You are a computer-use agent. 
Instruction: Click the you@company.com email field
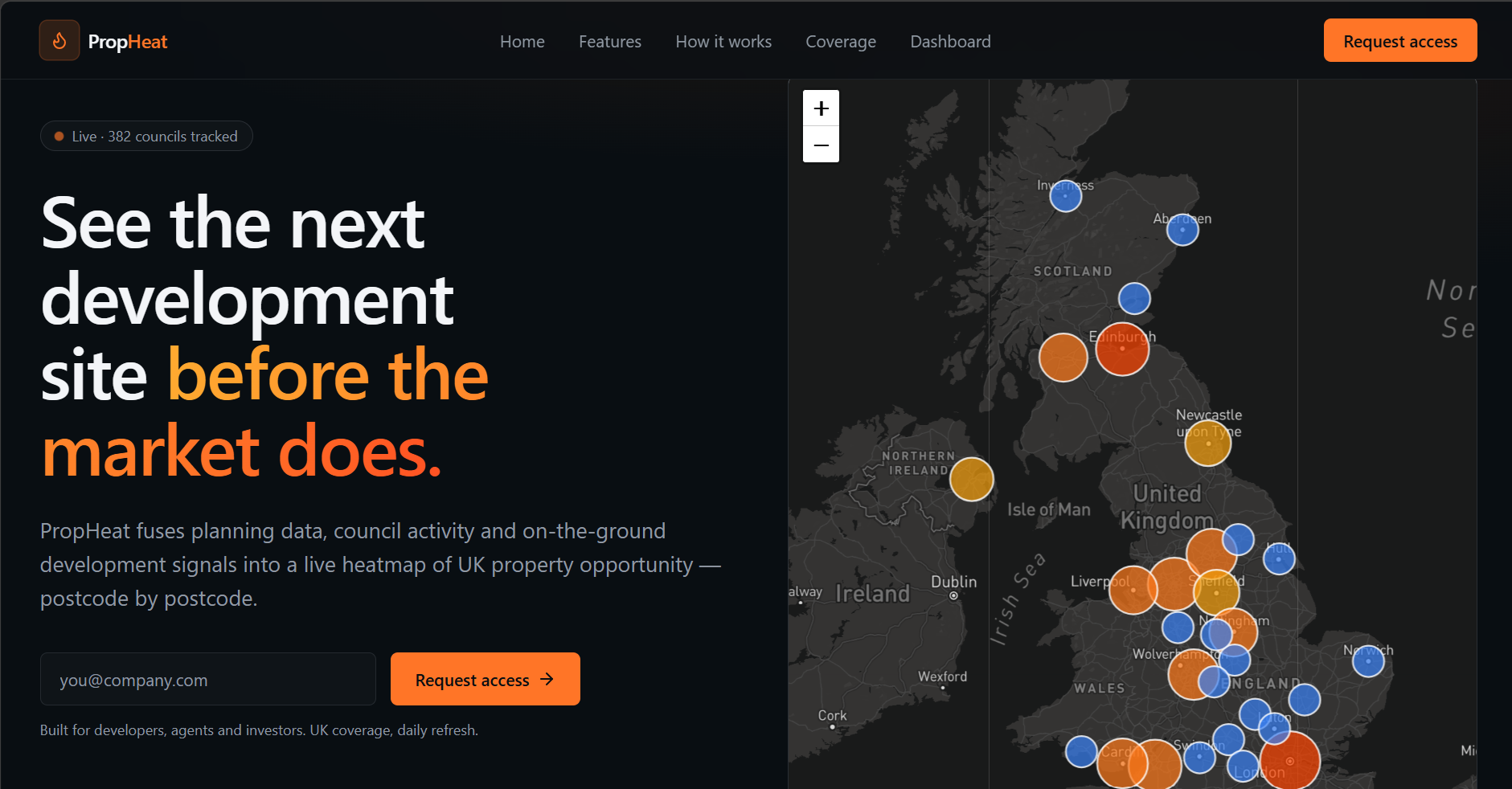[x=208, y=679]
